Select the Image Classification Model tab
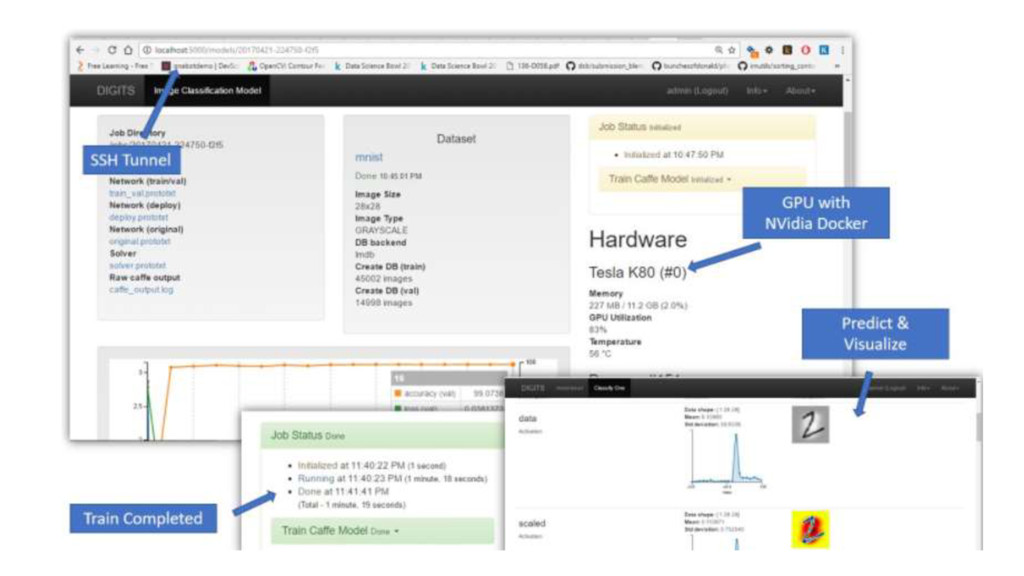1024x576 pixels. [208, 91]
